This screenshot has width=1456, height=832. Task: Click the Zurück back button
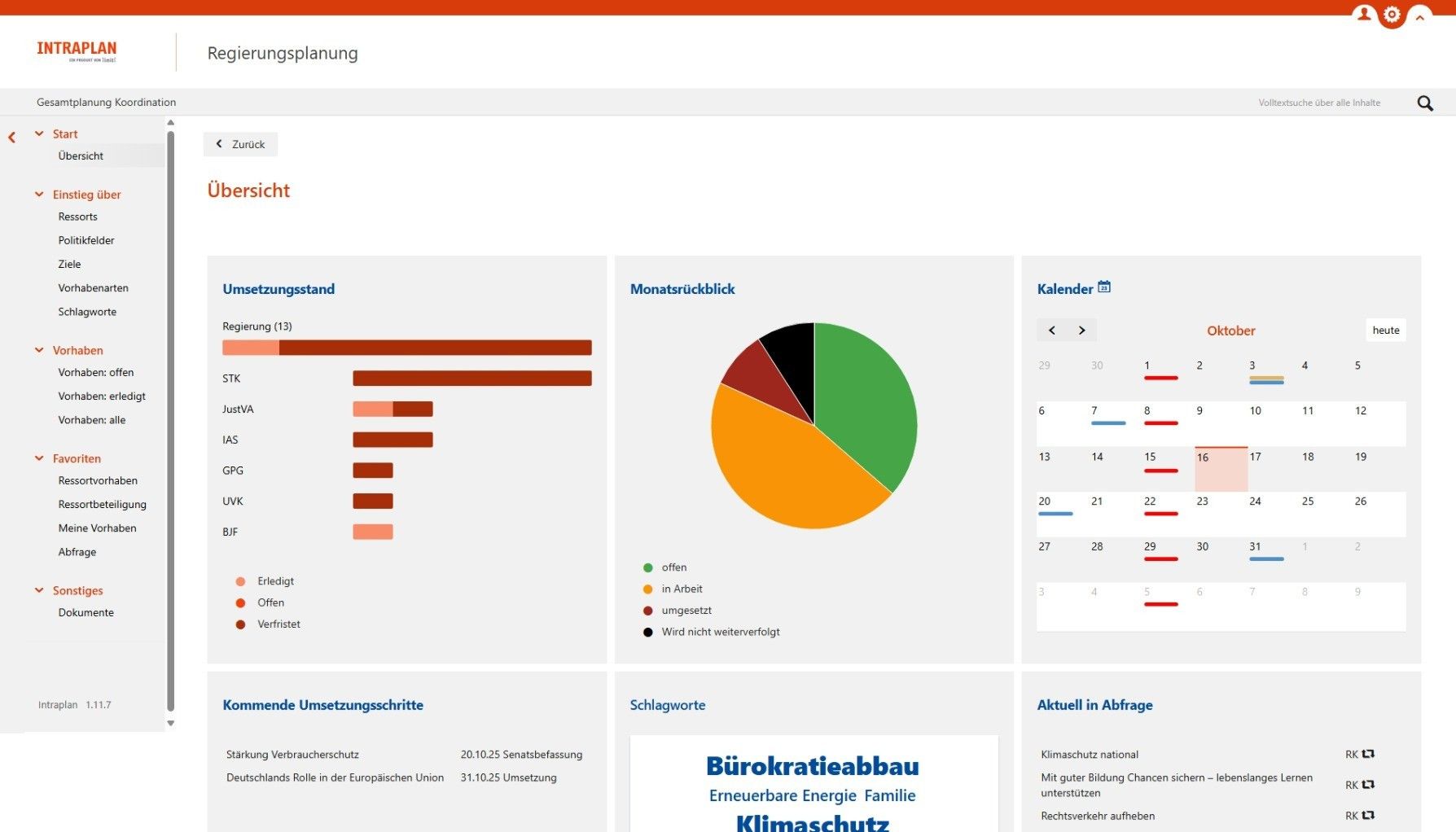[240, 144]
